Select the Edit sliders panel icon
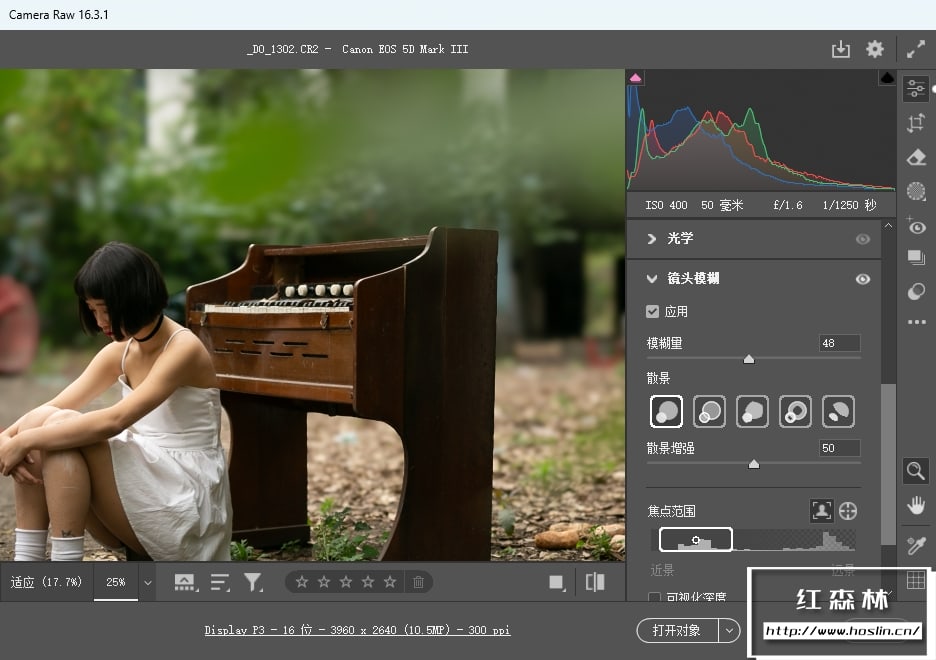Image resolution: width=936 pixels, height=660 pixels. pos(916,88)
